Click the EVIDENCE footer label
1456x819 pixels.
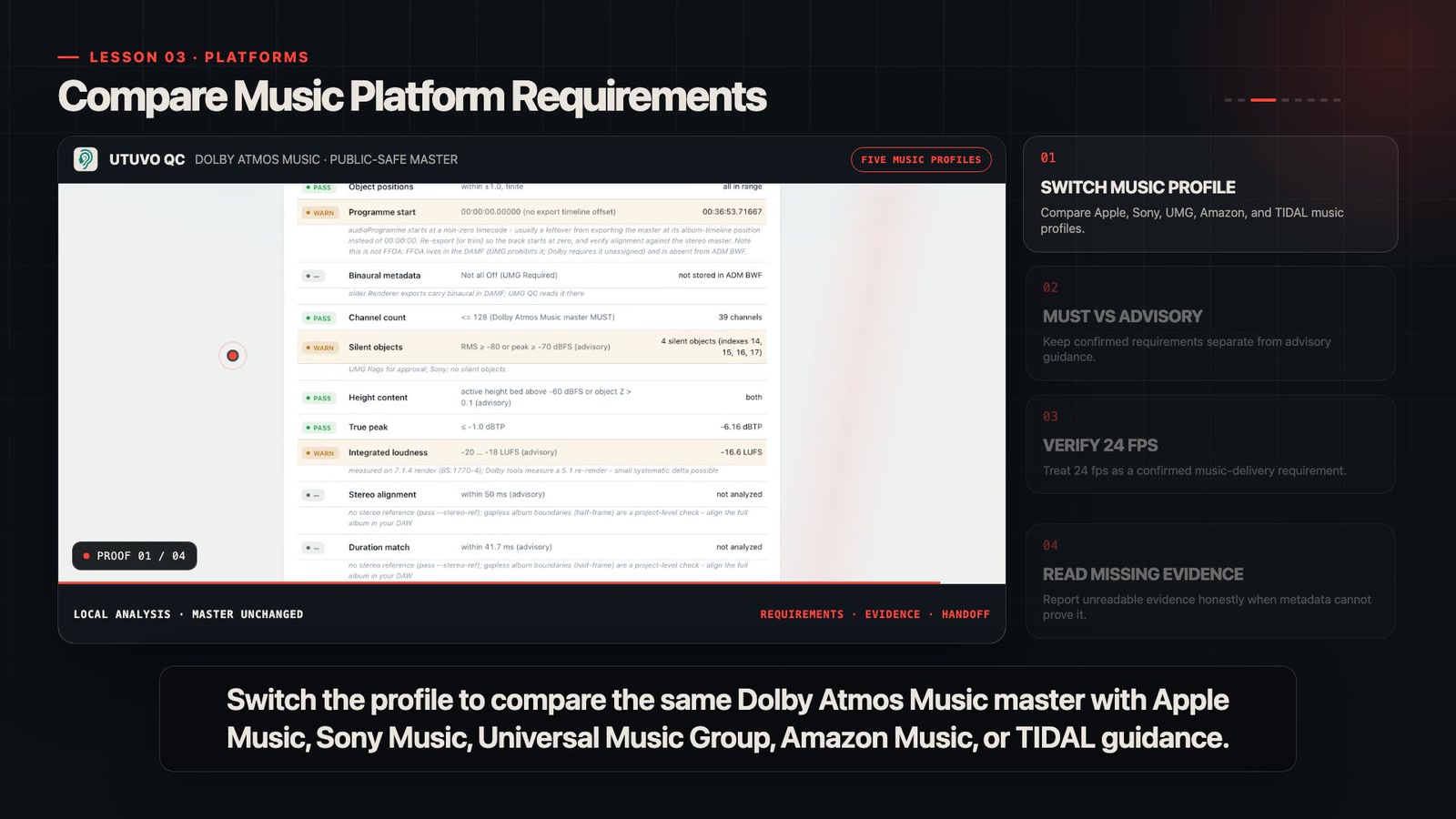pos(893,615)
